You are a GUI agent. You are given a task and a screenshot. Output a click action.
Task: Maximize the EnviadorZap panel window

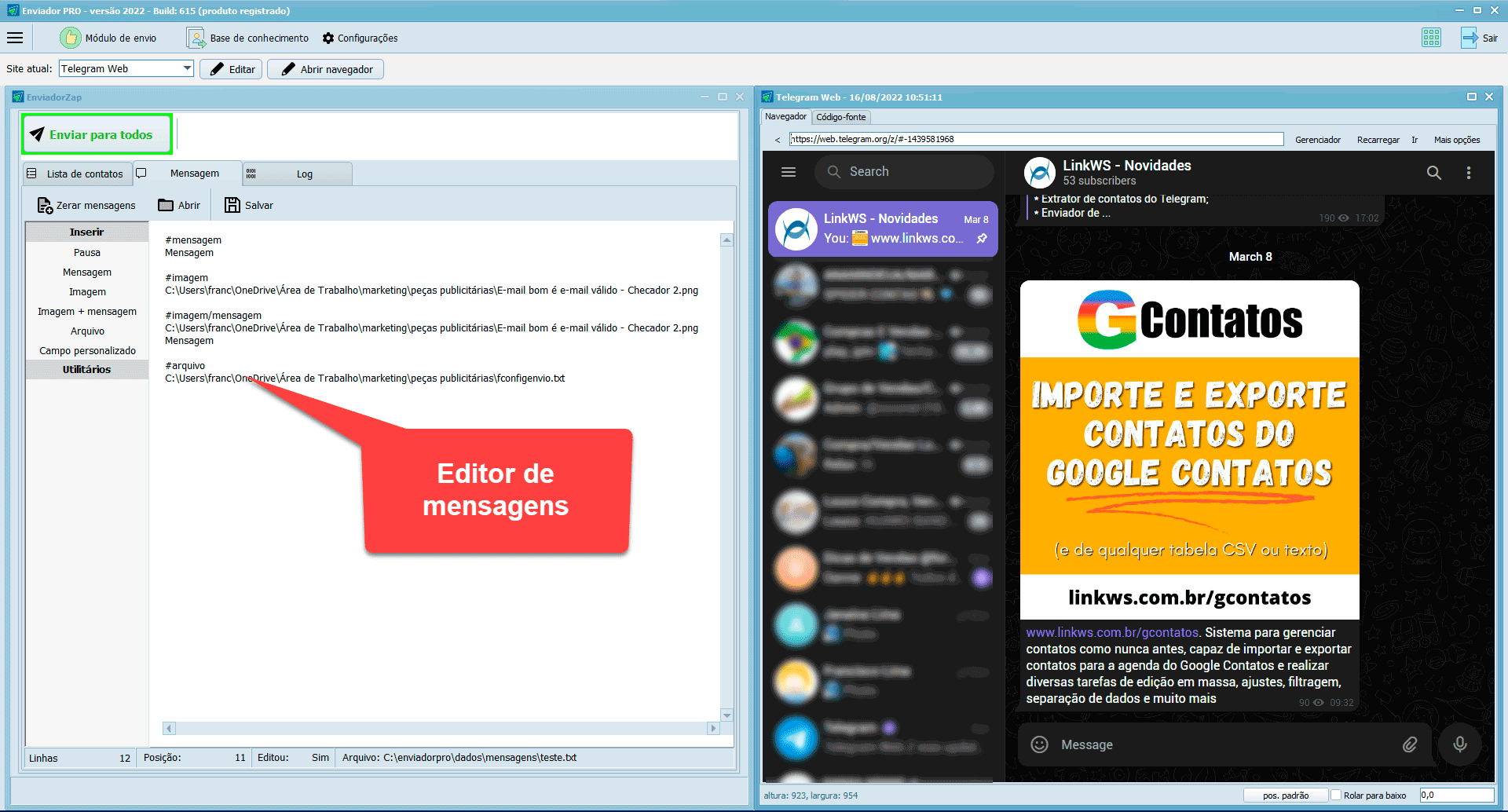click(x=723, y=97)
